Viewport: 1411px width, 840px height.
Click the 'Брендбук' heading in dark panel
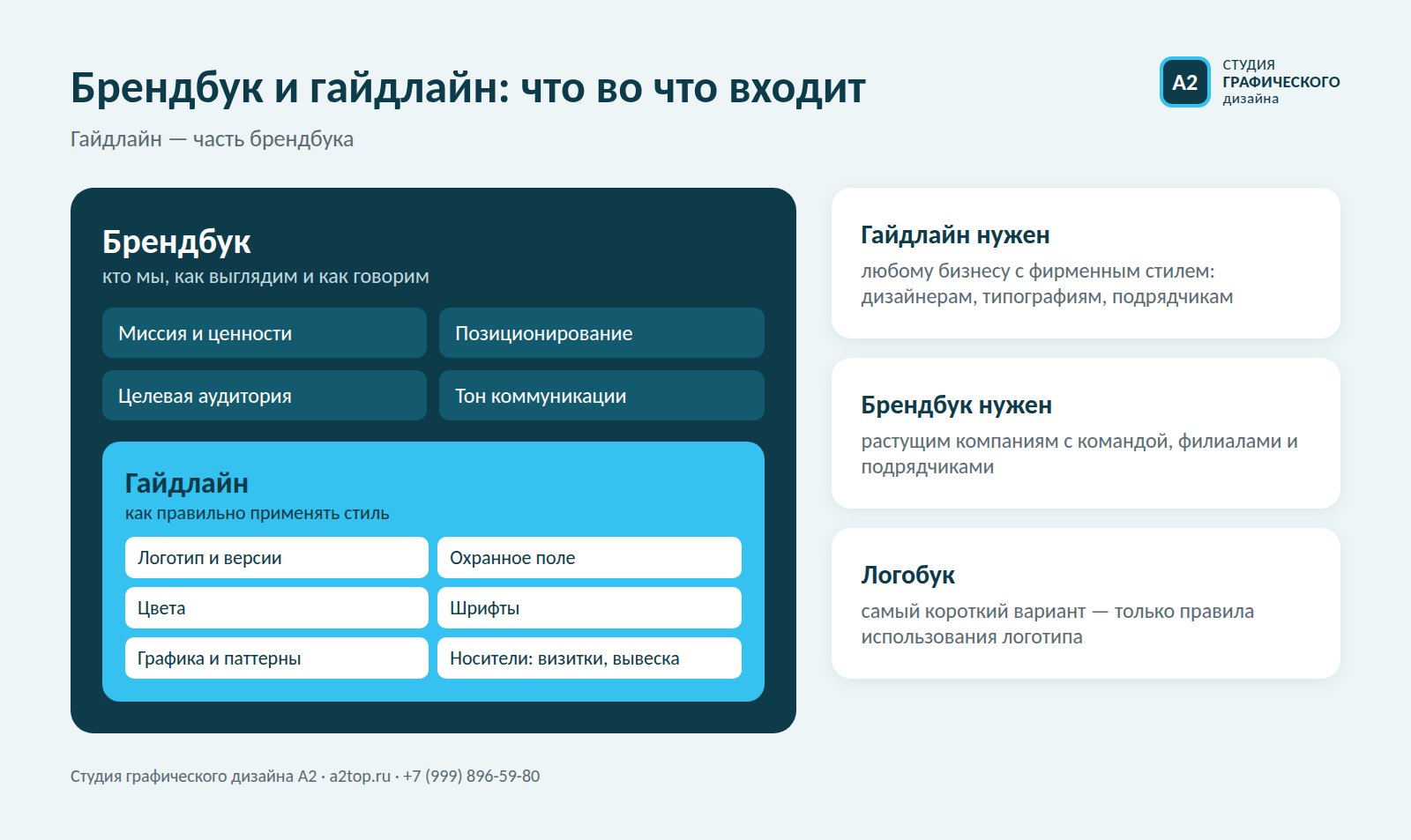[176, 242]
